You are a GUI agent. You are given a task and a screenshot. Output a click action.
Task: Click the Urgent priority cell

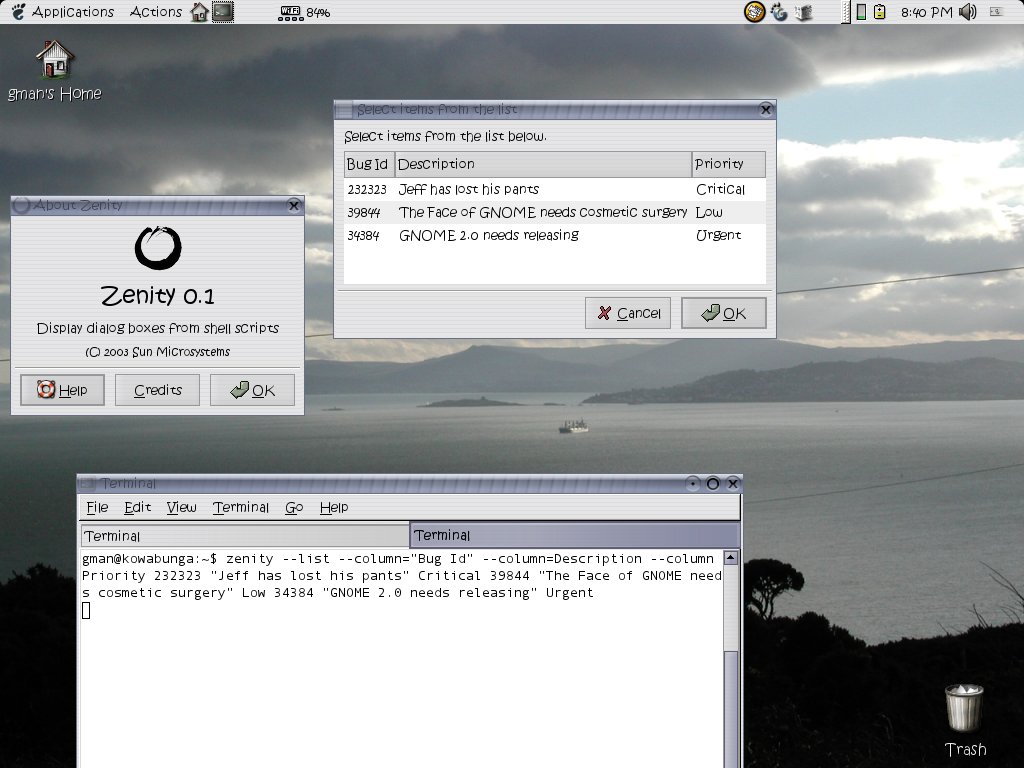tap(718, 235)
